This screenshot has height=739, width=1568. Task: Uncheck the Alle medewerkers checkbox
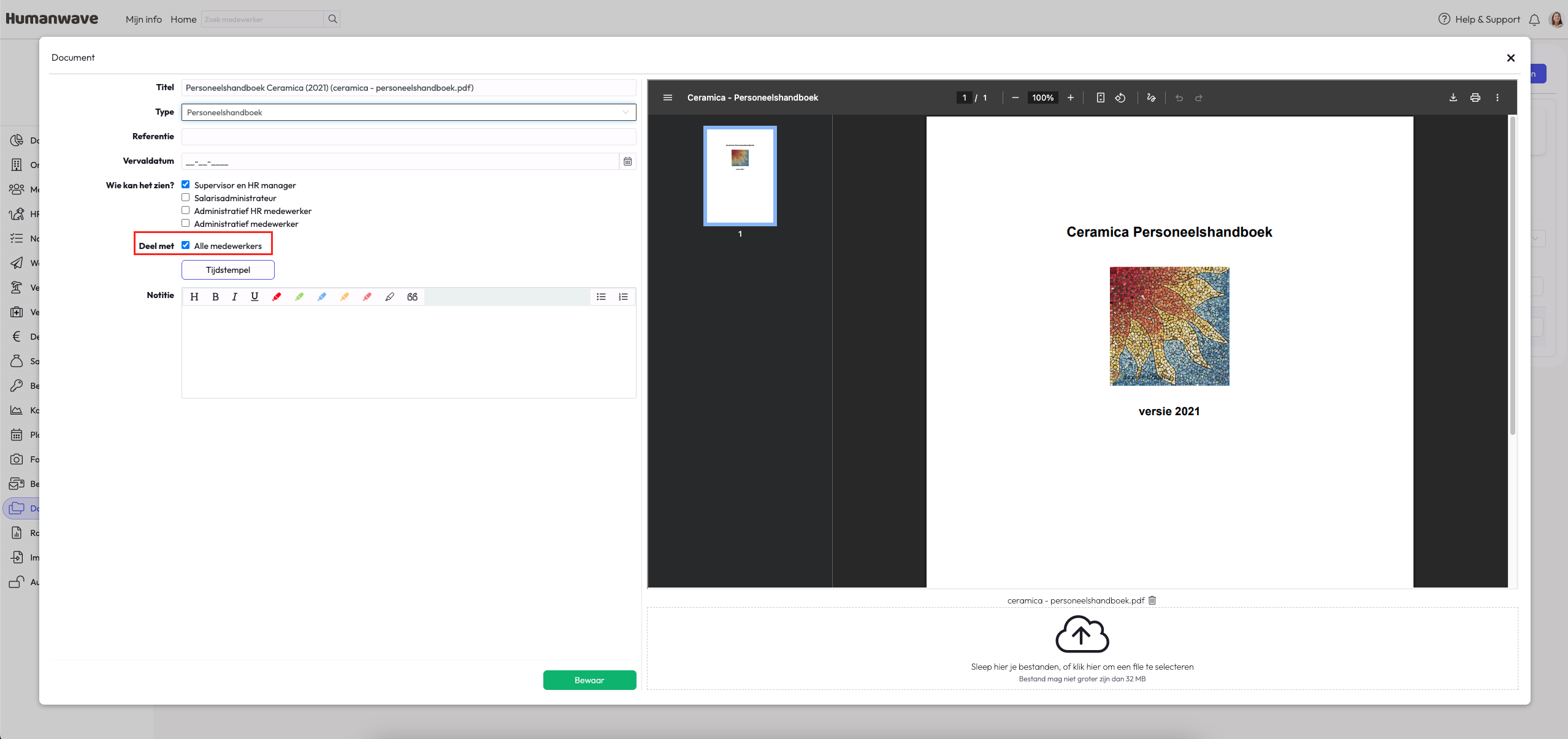(x=186, y=245)
